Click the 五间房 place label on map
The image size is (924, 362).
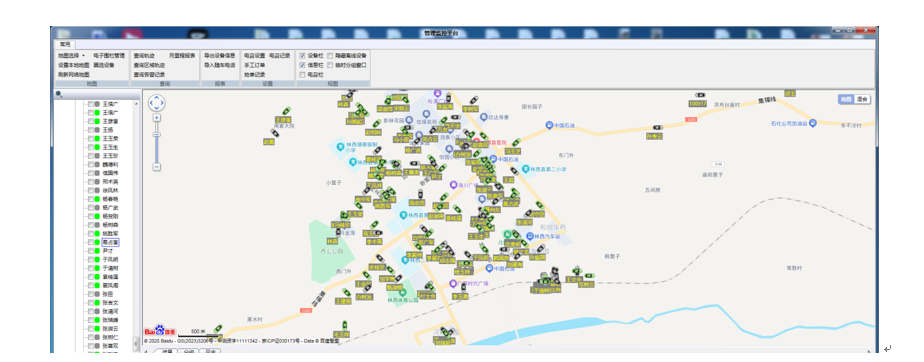[653, 190]
